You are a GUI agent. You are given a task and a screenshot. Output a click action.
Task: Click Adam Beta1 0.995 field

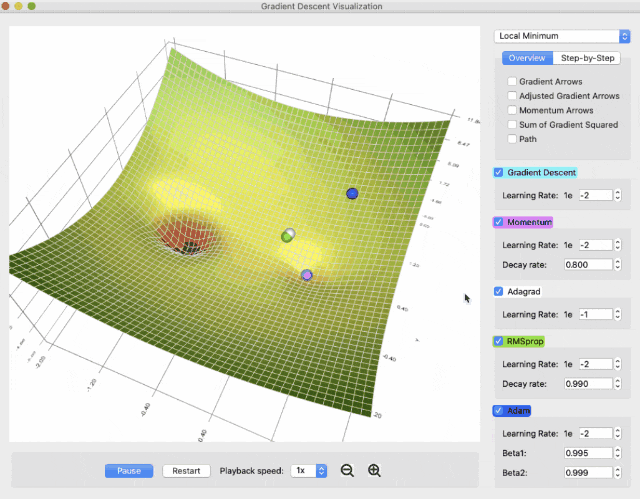[x=588, y=453]
